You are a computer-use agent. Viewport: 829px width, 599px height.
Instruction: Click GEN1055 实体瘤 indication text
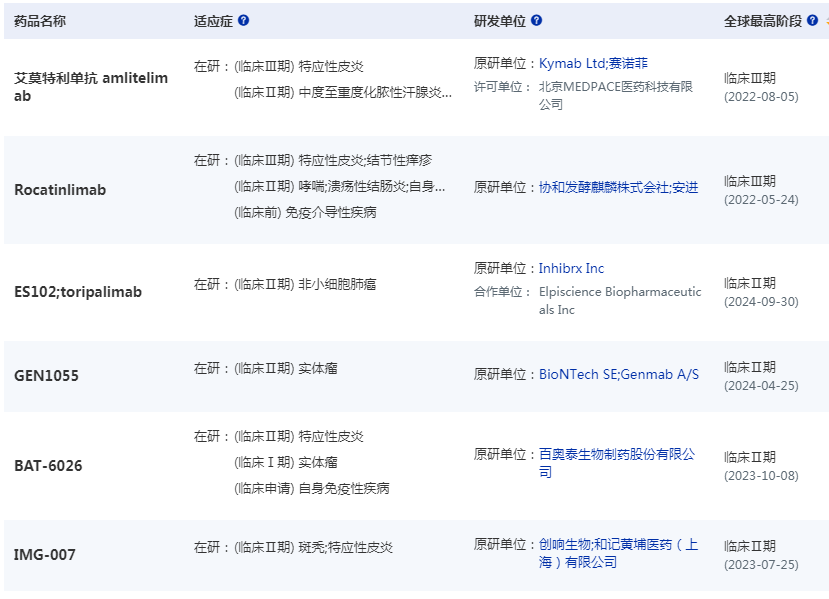click(x=318, y=368)
